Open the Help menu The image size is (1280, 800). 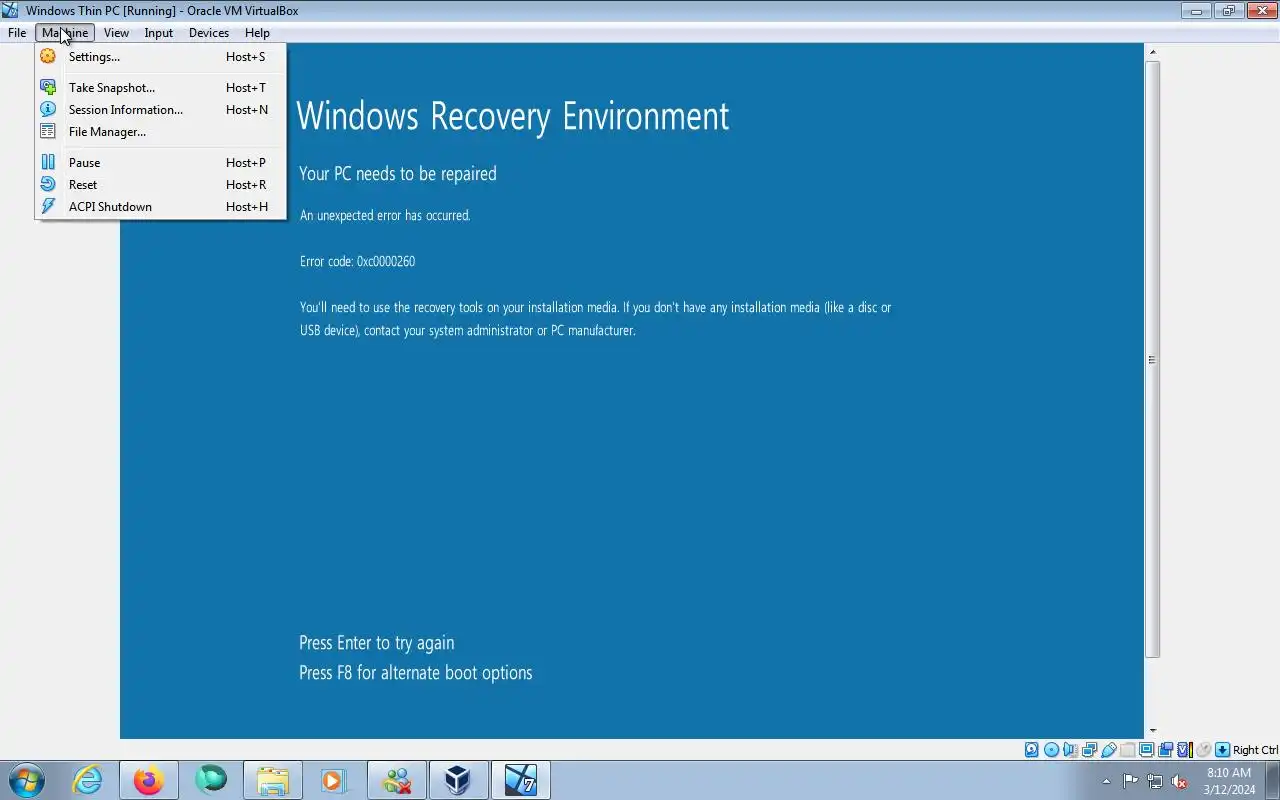click(257, 33)
